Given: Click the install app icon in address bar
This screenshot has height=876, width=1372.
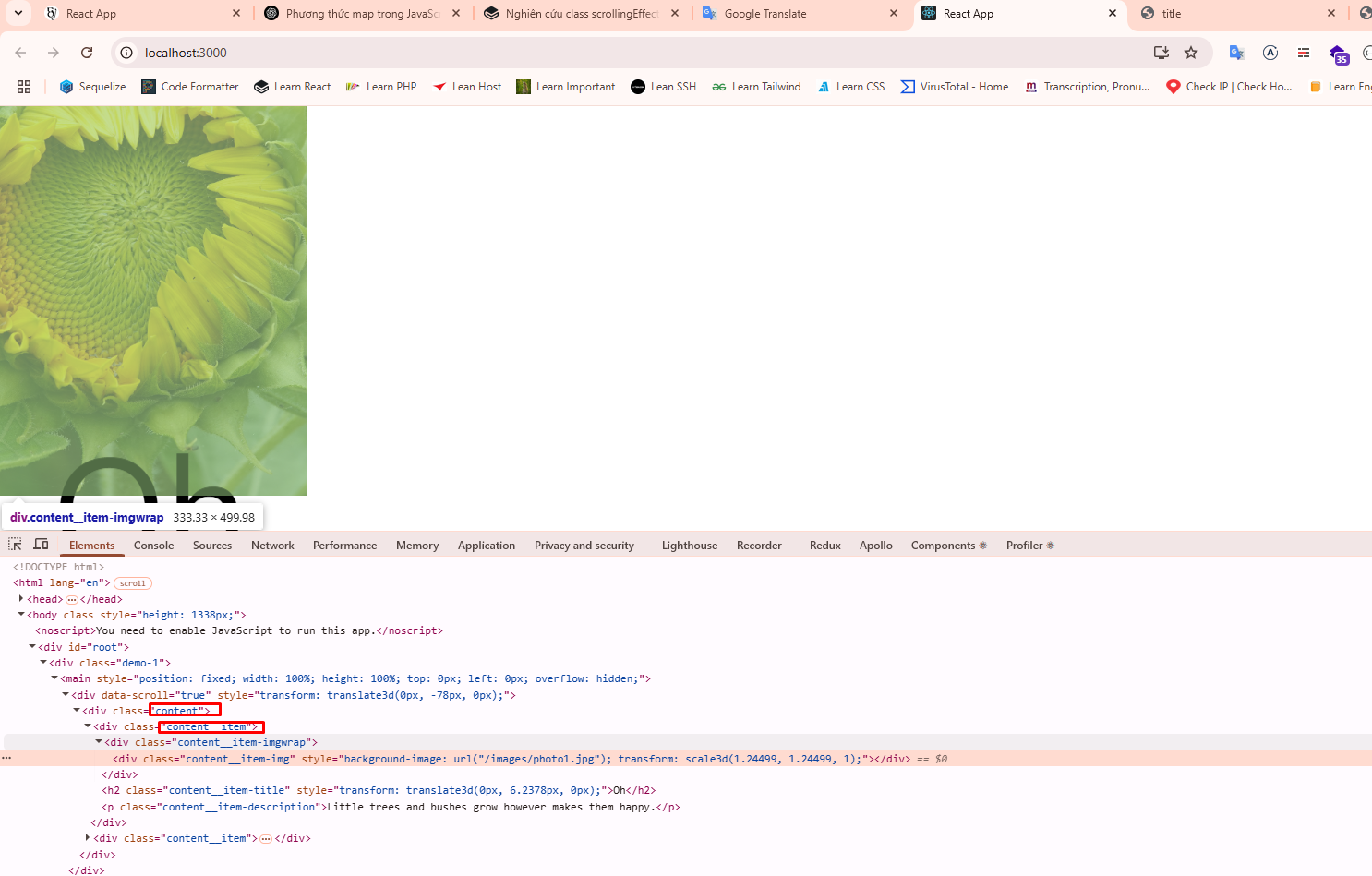Looking at the screenshot, I should tap(1161, 53).
